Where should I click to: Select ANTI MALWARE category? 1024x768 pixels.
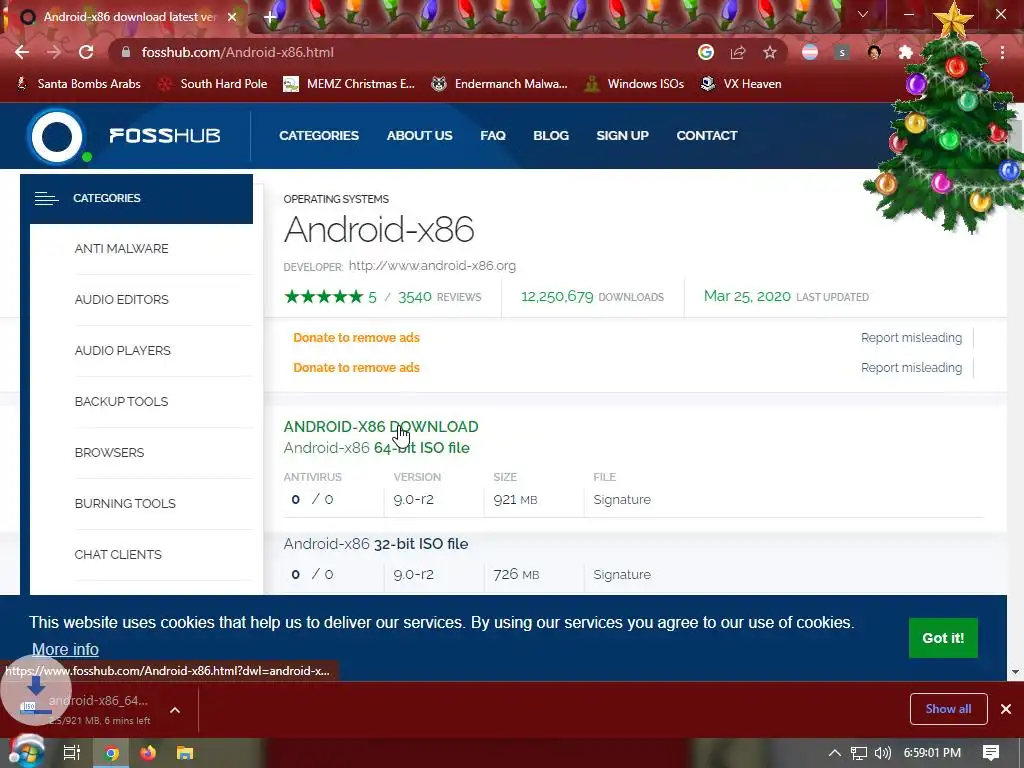121,248
